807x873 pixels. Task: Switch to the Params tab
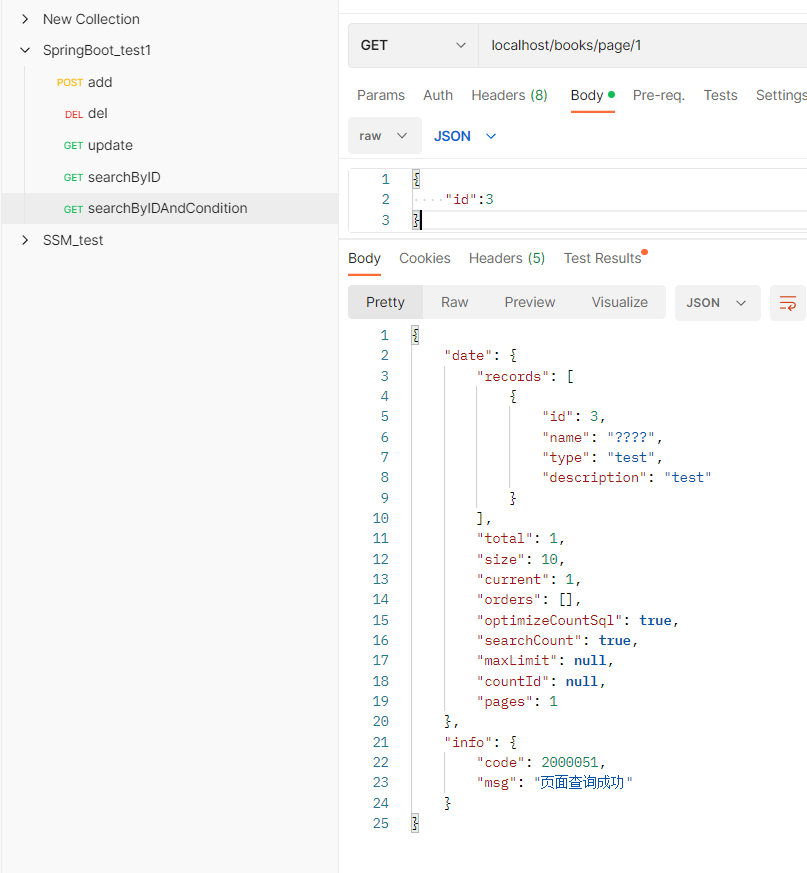pyautogui.click(x=381, y=95)
